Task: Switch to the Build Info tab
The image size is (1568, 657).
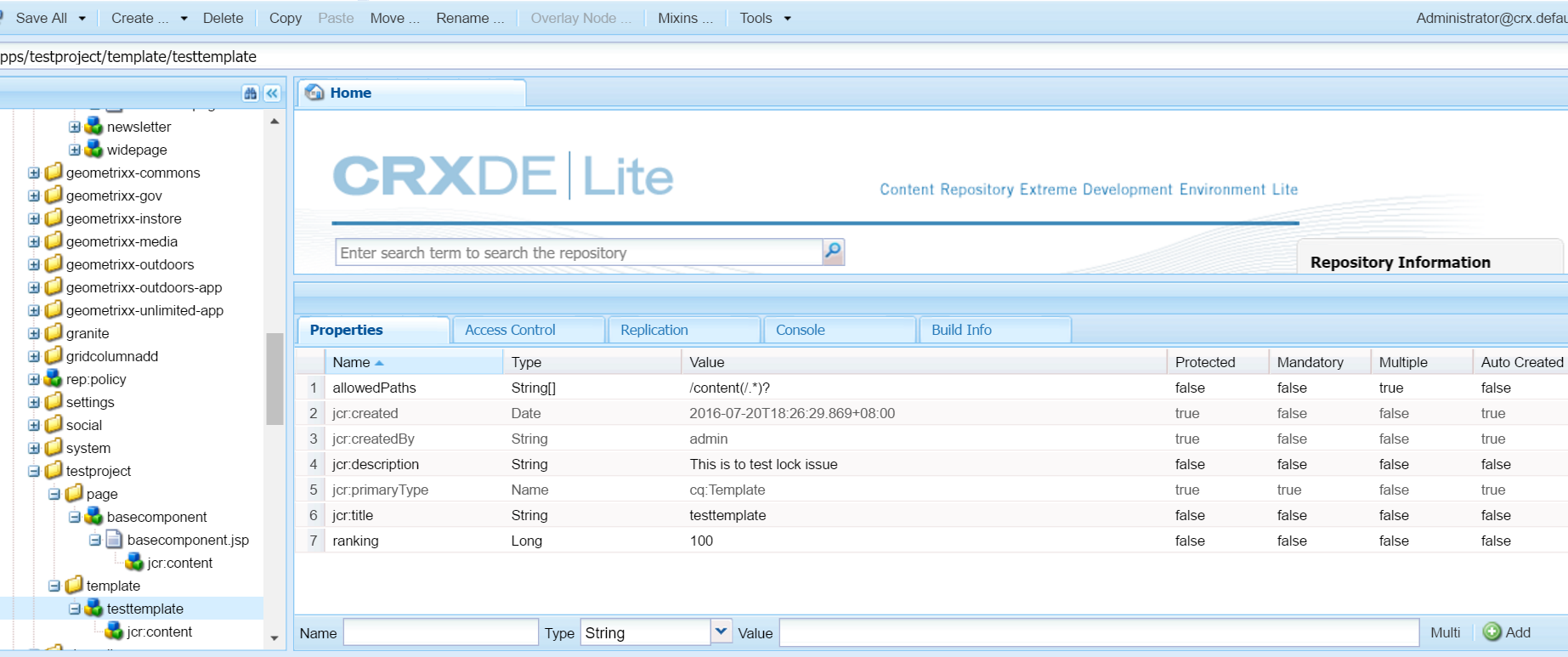Action: [995, 330]
